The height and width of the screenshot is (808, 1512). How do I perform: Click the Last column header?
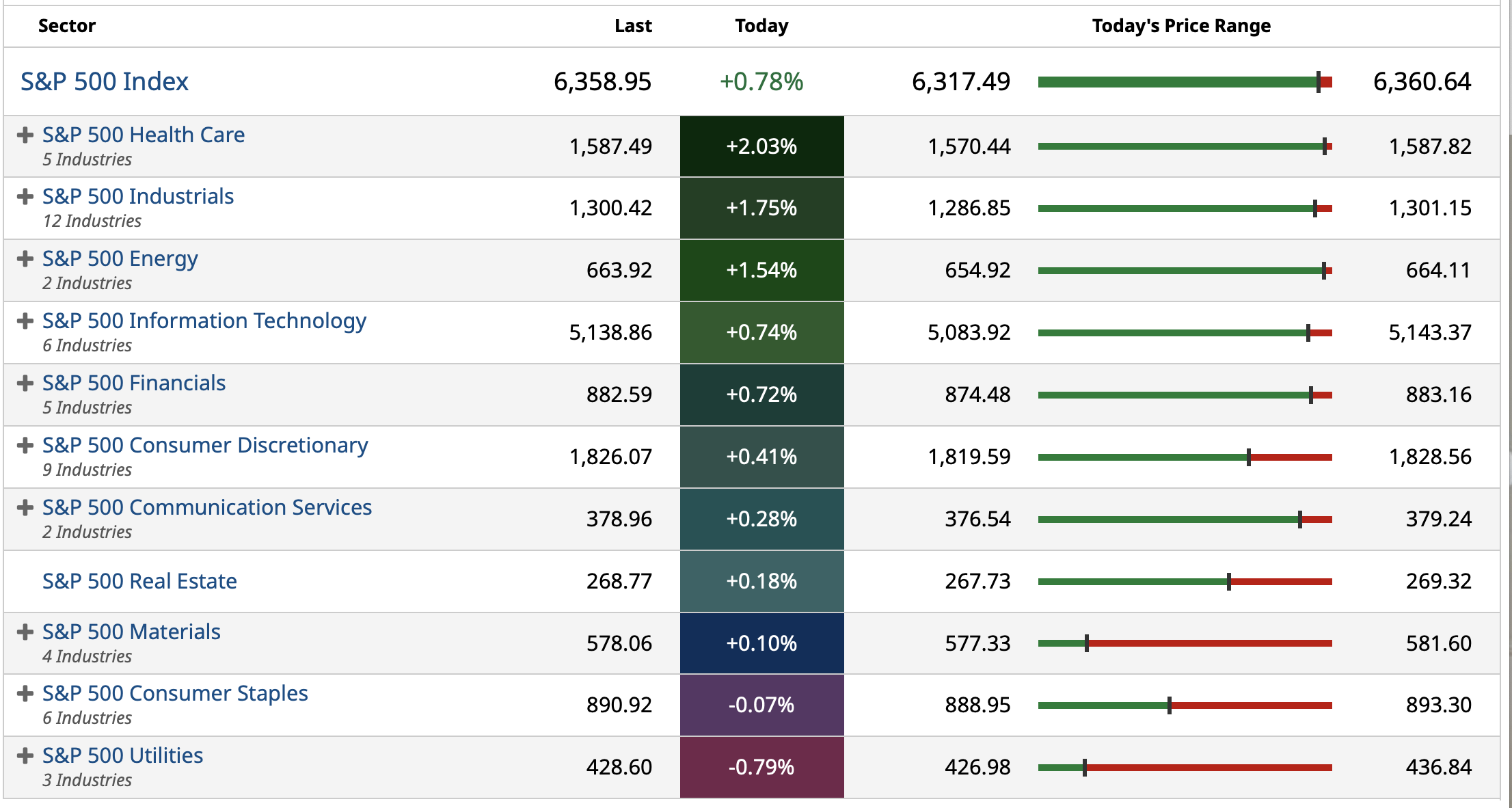[633, 26]
